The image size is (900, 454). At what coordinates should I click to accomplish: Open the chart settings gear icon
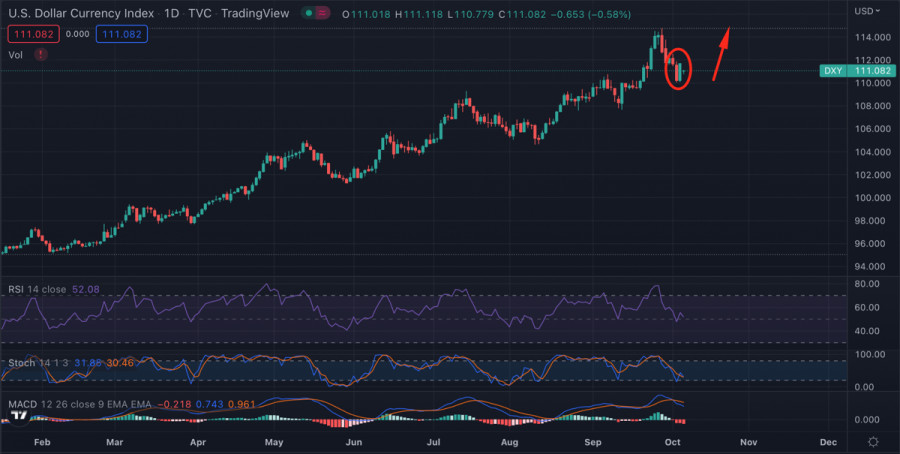[873, 441]
